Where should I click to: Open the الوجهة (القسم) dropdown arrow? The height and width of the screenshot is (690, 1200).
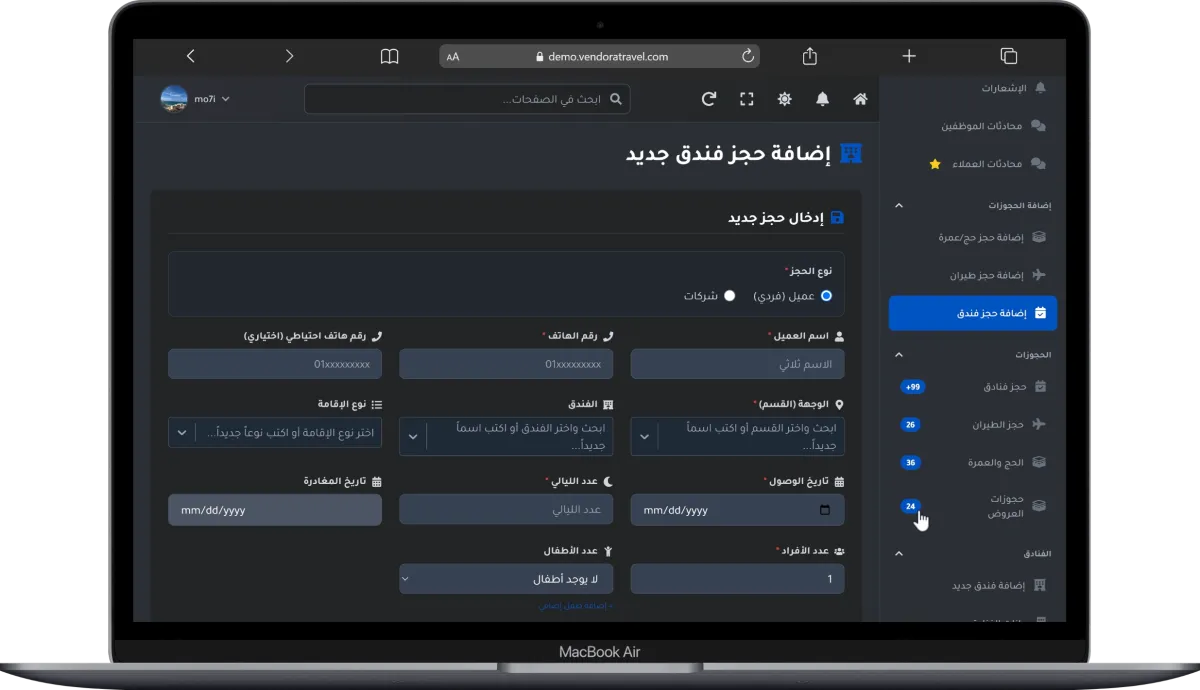pyautogui.click(x=644, y=437)
